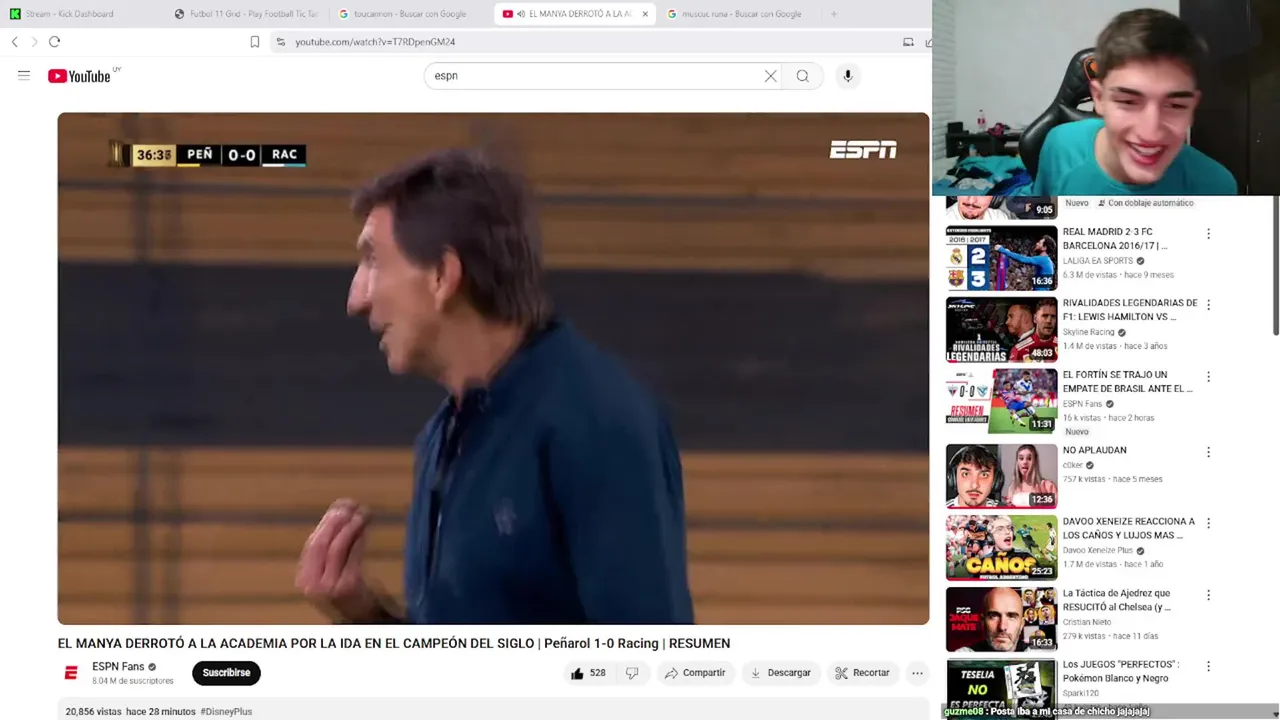Open the ESPN Fans channel avatar
Viewport: 1280px width, 720px height.
71,673
